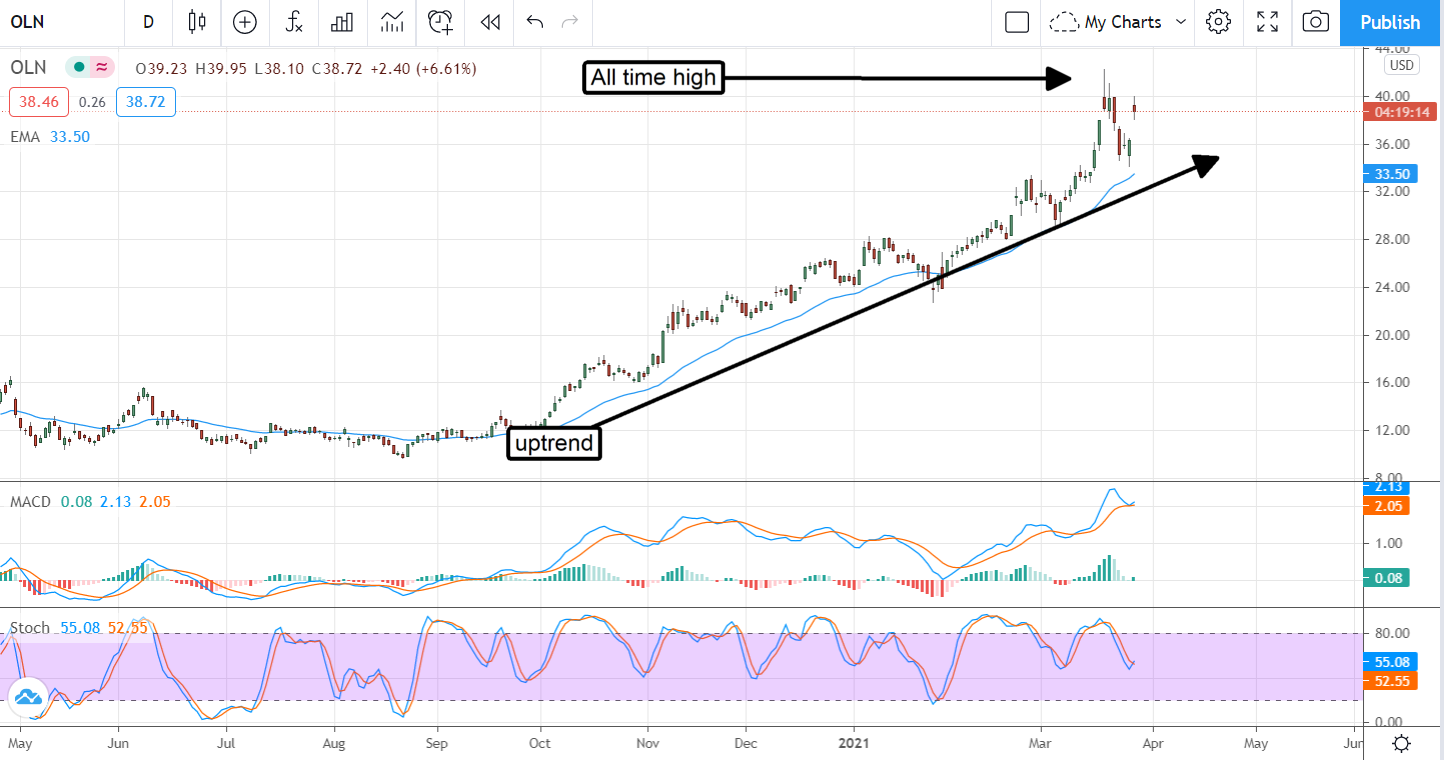Viewport: 1444px width, 760px height.
Task: Click the Oct label on the time axis
Action: click(x=540, y=744)
